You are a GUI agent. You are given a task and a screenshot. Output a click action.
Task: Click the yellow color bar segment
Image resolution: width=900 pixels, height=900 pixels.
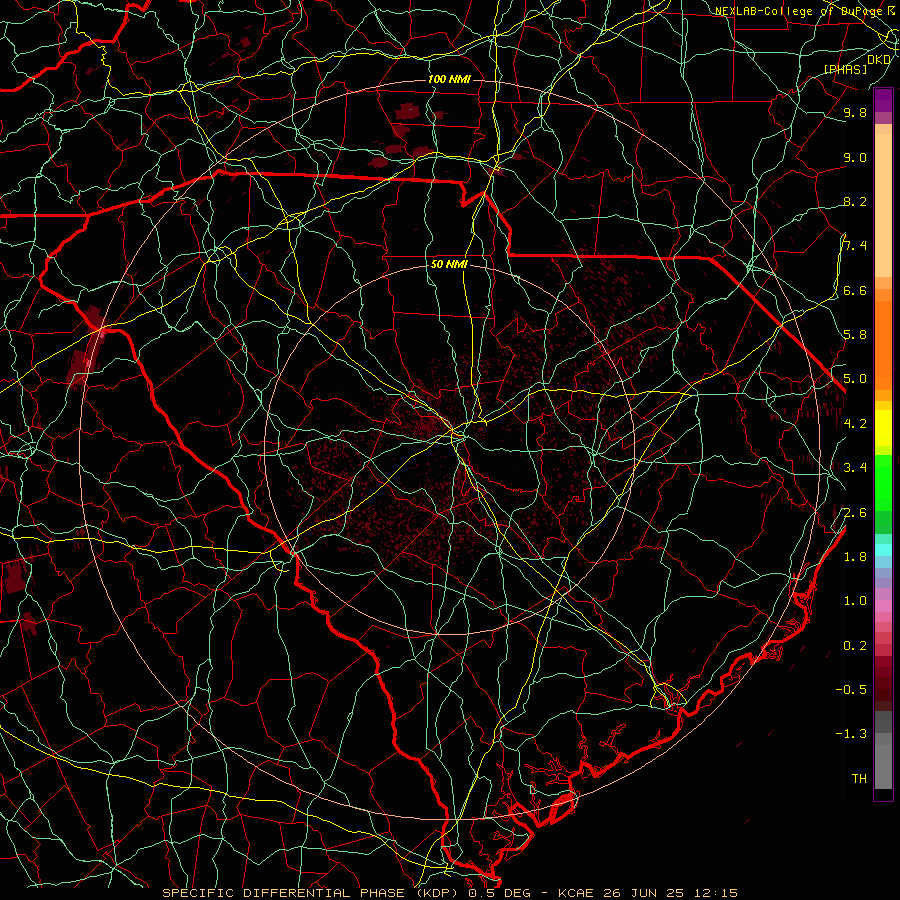click(883, 428)
